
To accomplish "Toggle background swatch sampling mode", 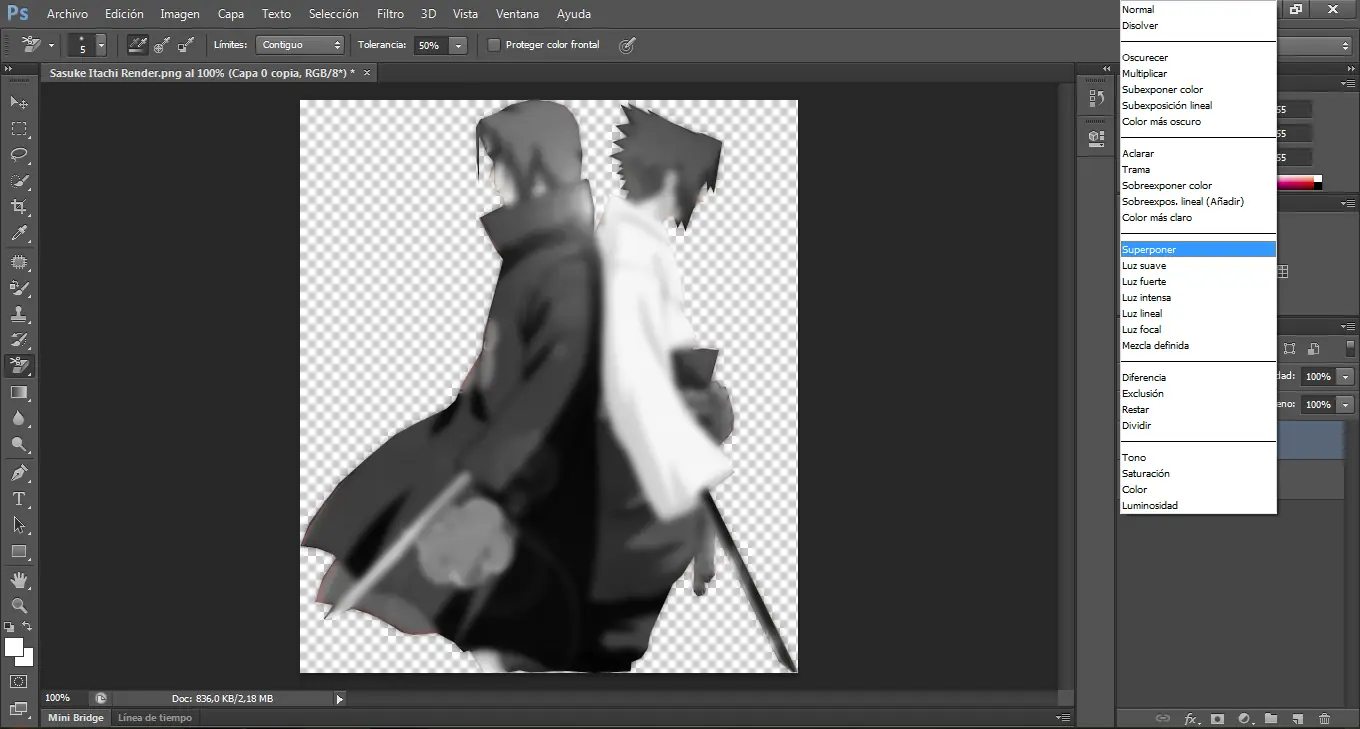I will point(184,45).
